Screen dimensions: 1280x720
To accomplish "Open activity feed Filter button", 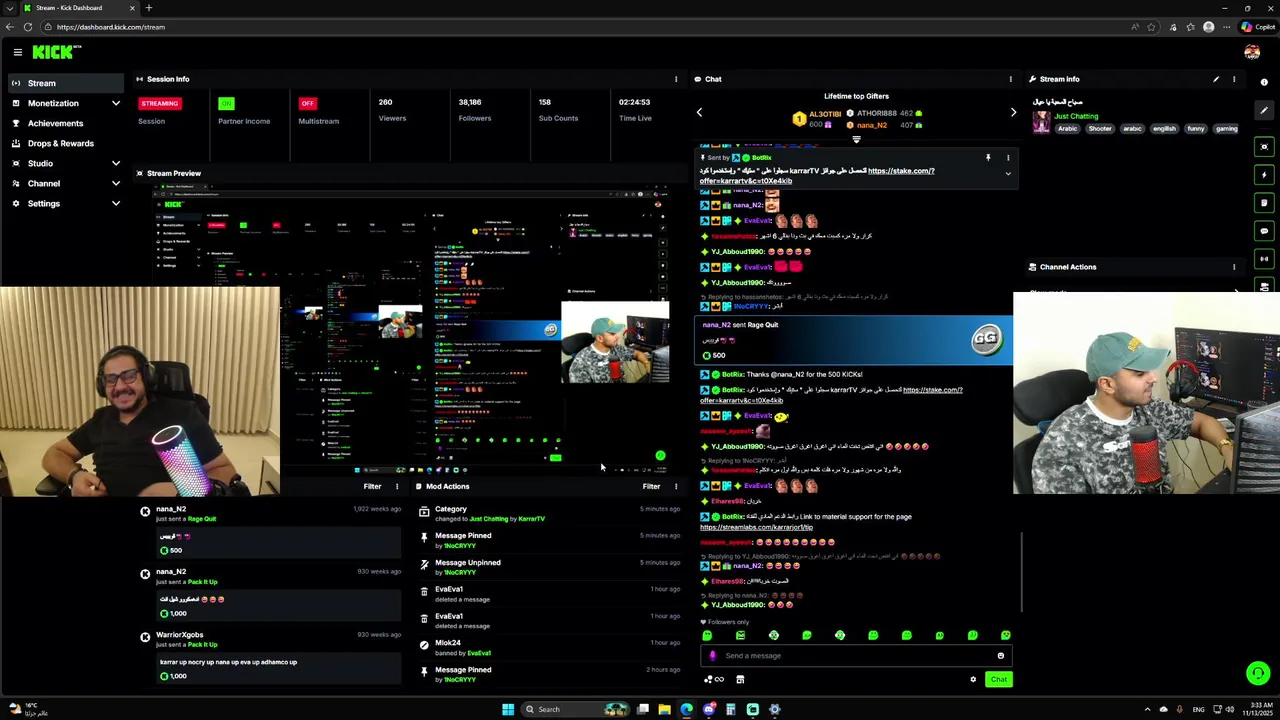I will pyautogui.click(x=372, y=487).
